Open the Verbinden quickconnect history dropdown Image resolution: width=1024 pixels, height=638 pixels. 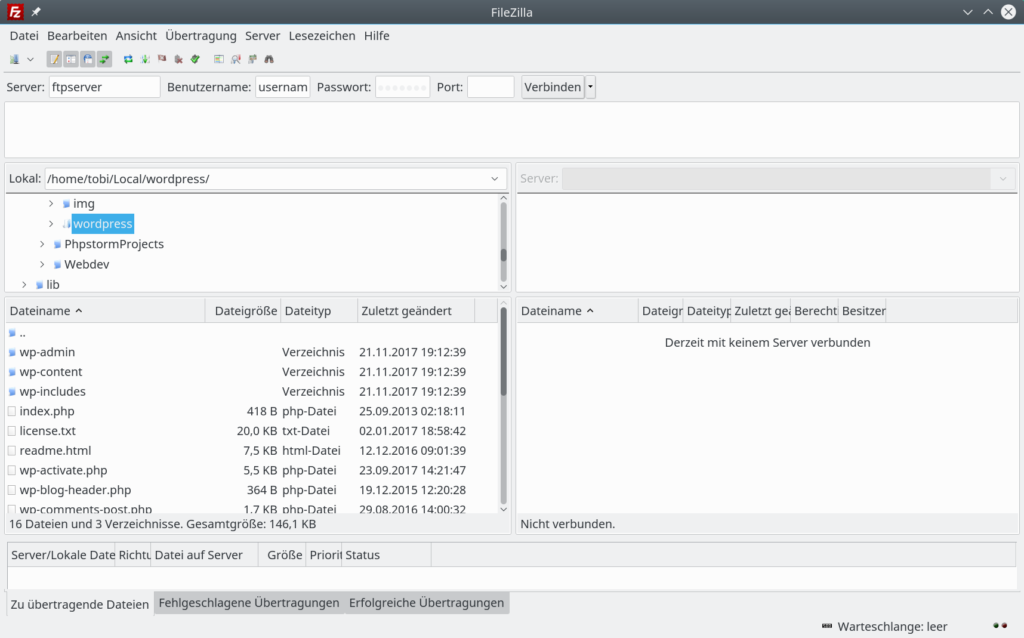(x=590, y=87)
